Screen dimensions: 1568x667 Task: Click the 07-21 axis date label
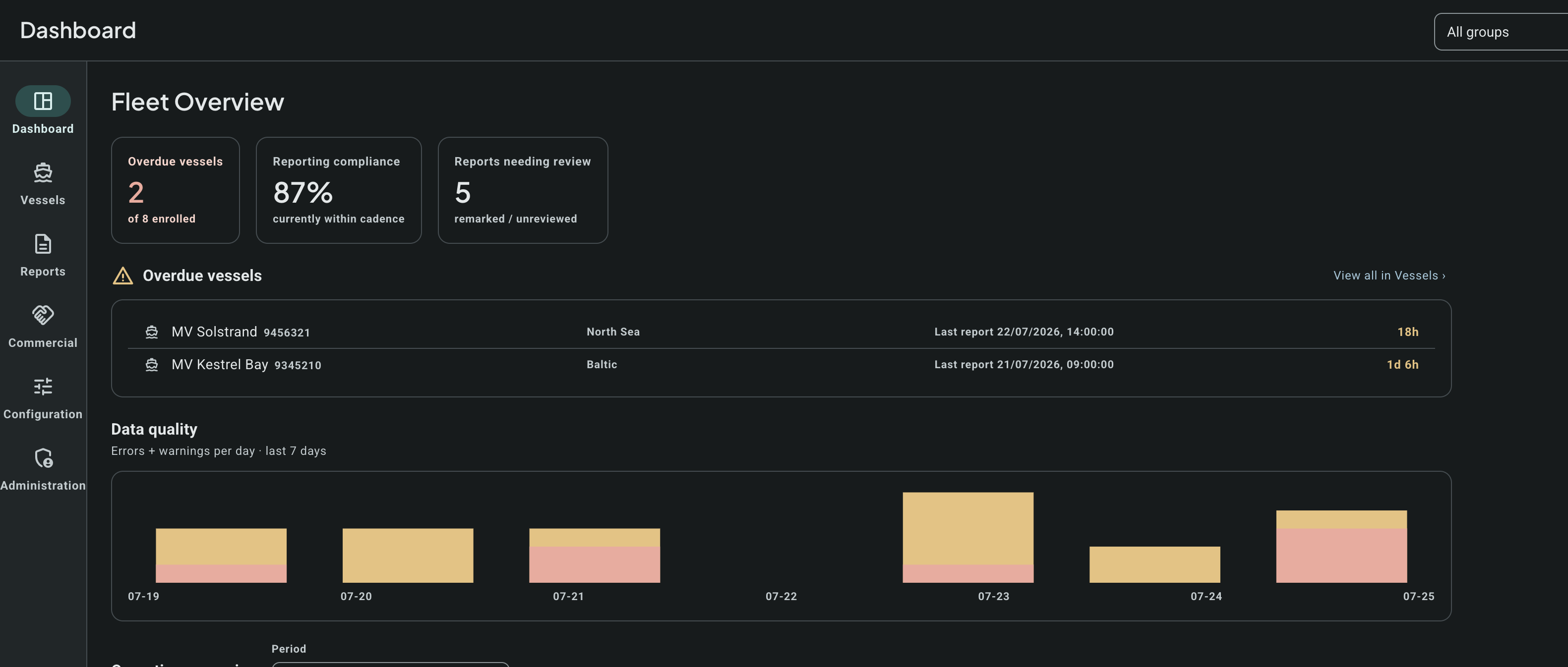tap(568, 597)
